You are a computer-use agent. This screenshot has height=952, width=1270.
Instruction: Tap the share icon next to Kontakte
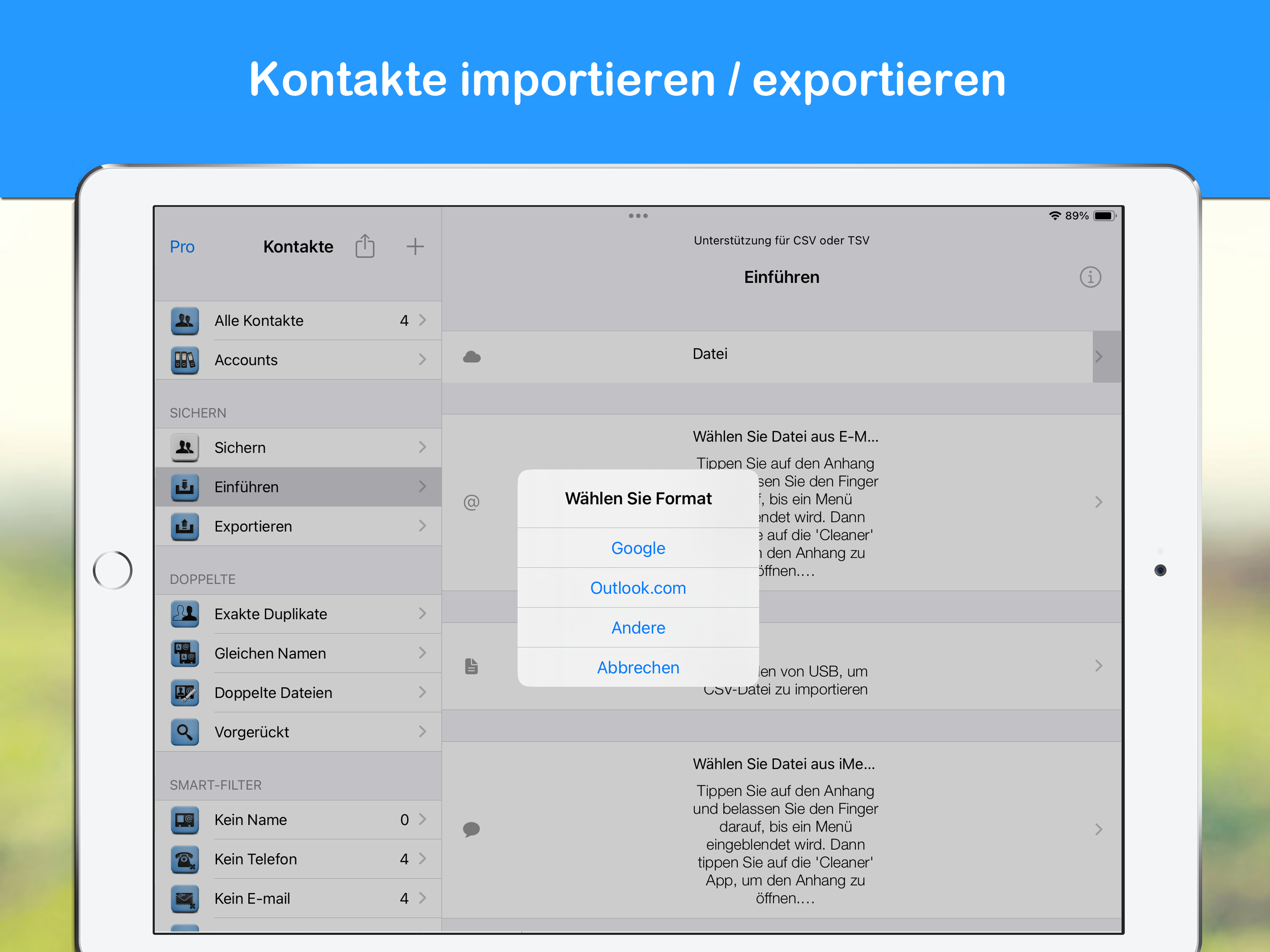pos(364,246)
